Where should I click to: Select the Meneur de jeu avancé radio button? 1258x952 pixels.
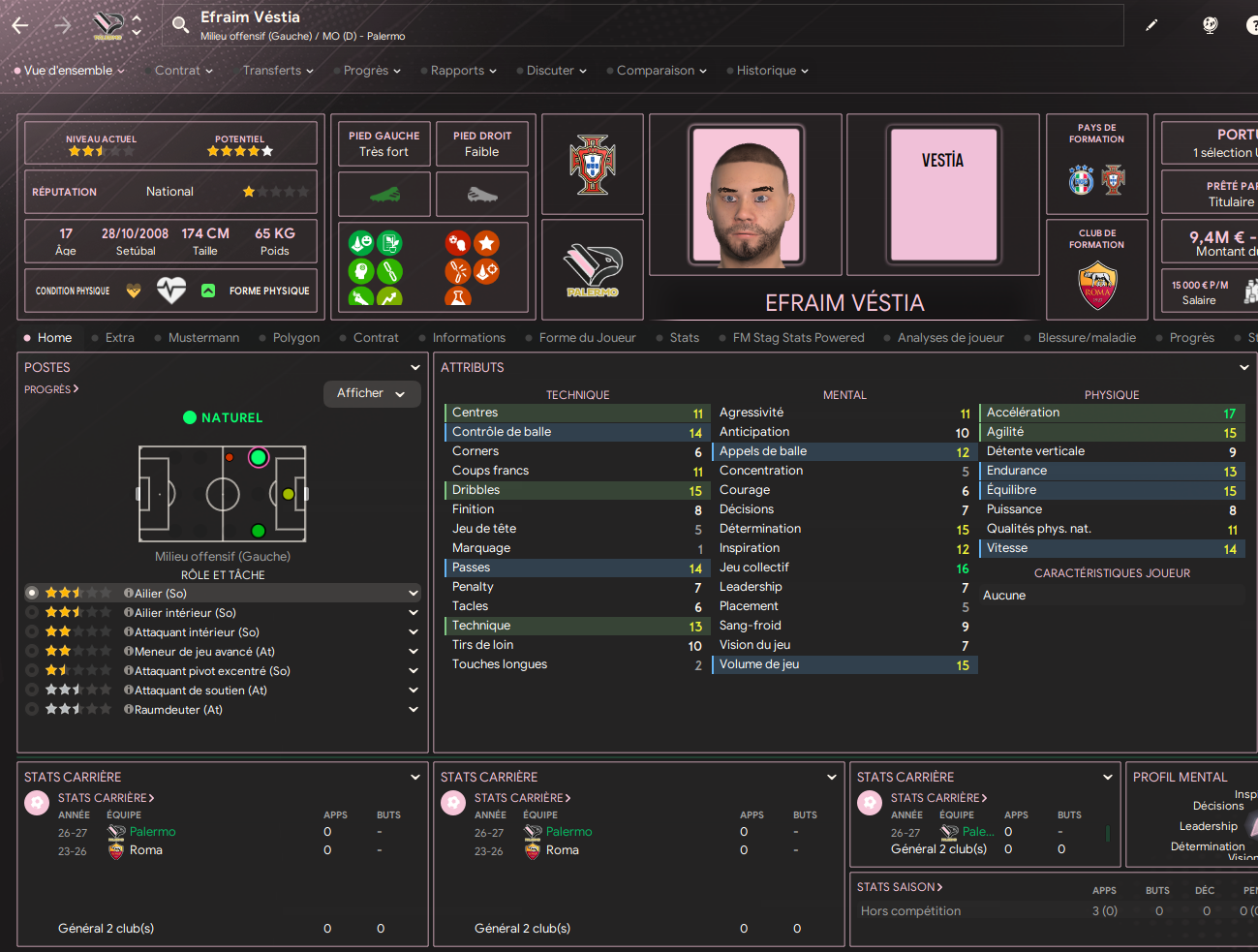point(33,651)
